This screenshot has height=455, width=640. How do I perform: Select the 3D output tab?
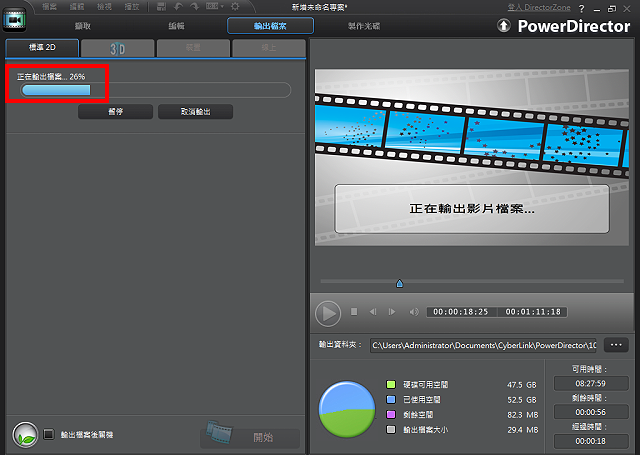pos(118,48)
